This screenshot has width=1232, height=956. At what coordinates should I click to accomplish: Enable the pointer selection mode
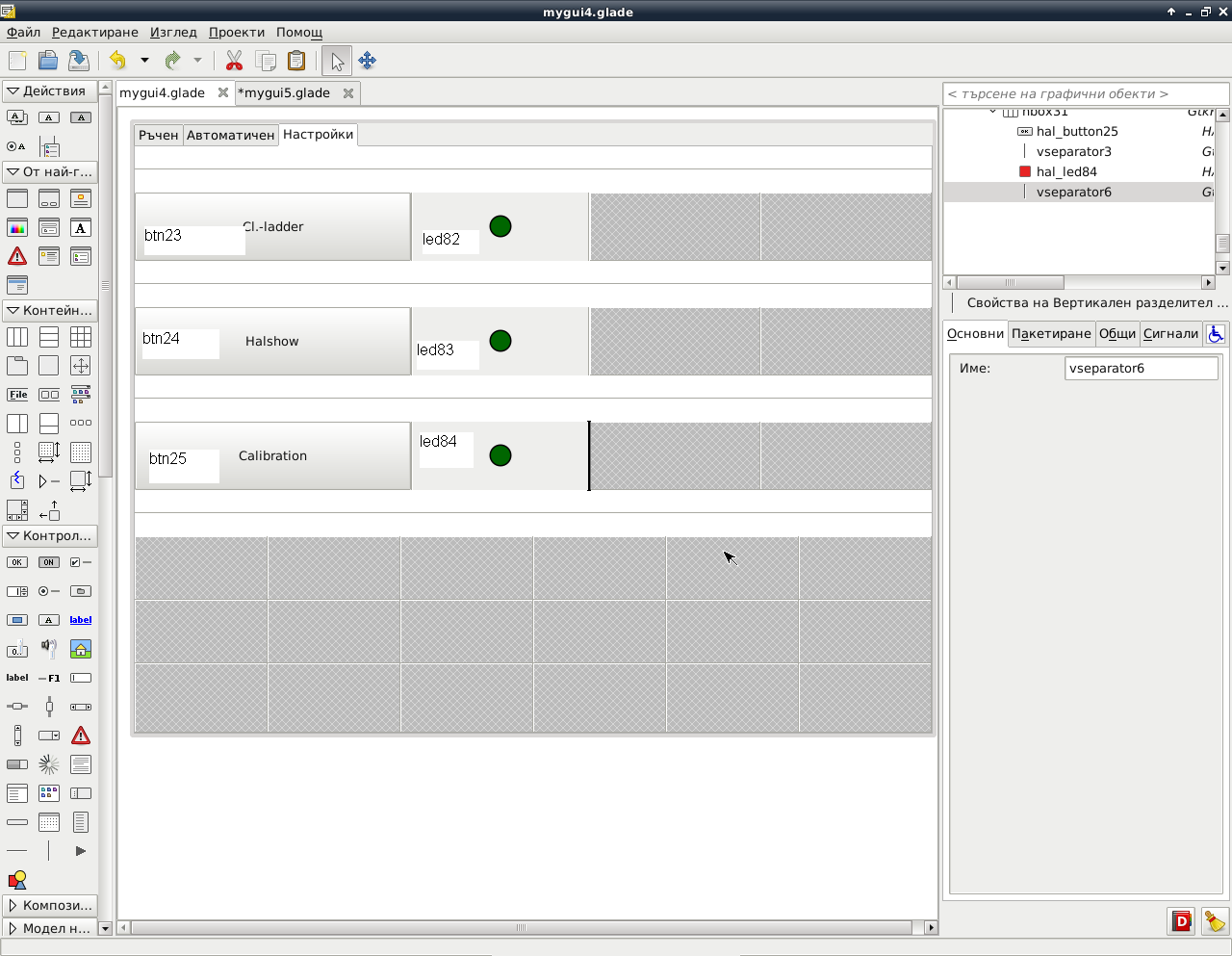[x=337, y=61]
